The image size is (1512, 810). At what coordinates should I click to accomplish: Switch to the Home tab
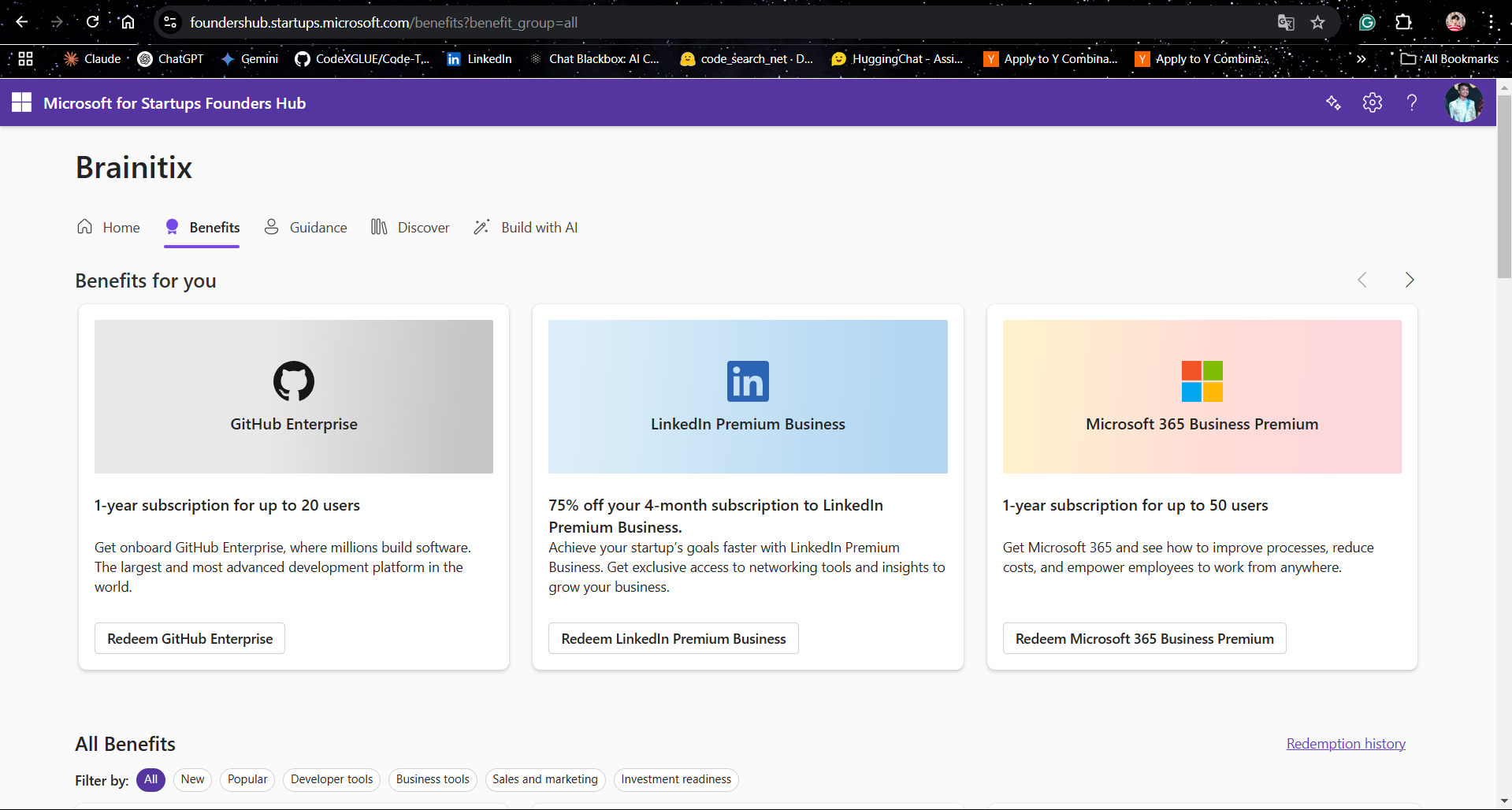[x=109, y=227]
